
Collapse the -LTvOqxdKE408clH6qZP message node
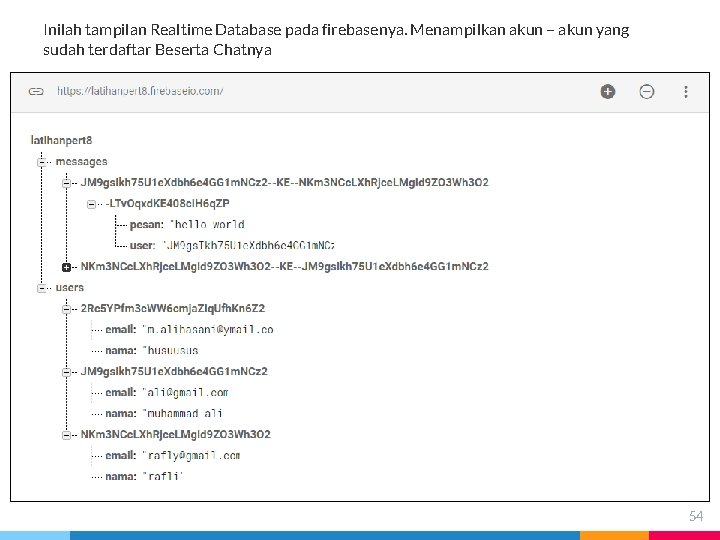click(x=91, y=204)
